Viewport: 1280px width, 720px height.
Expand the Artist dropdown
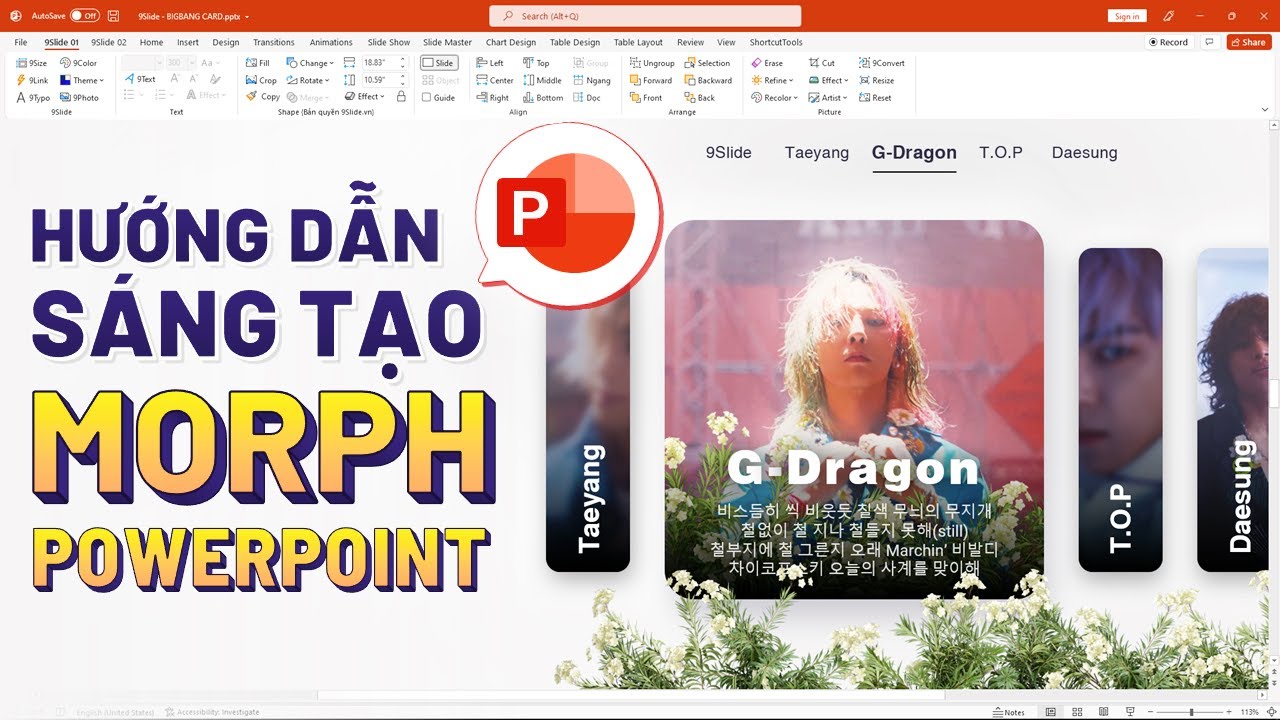(x=829, y=98)
